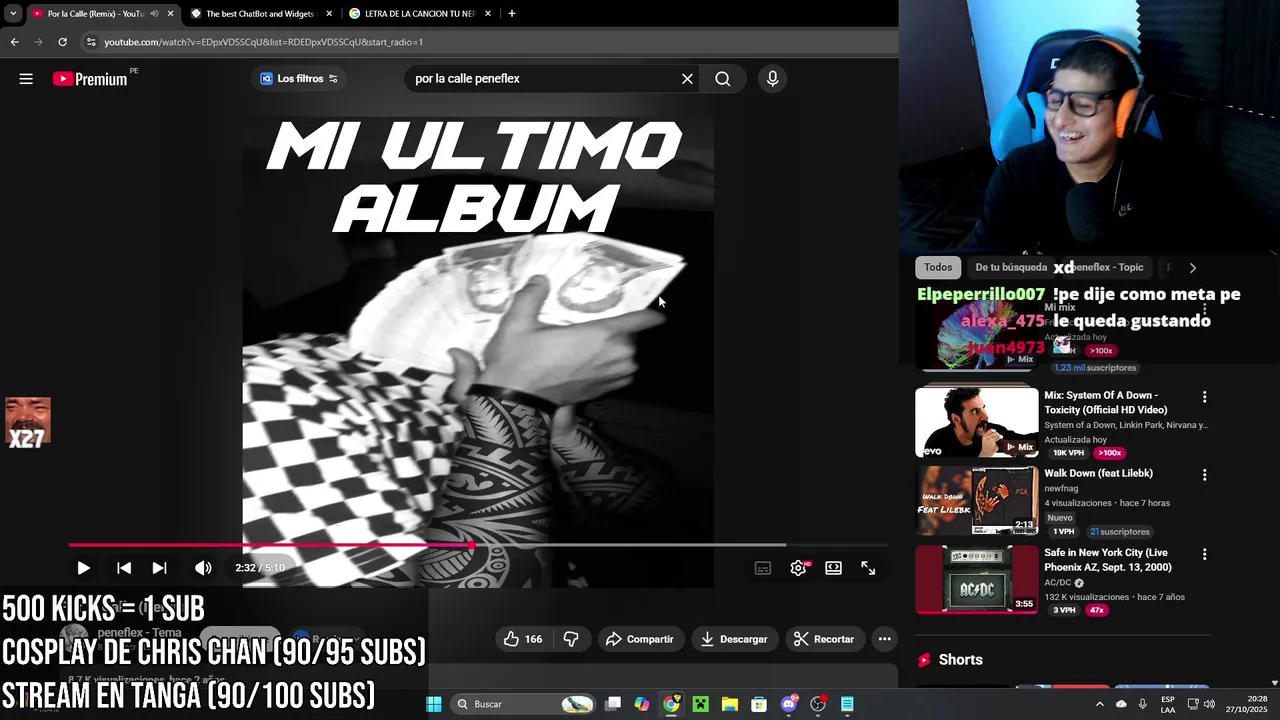
Task: Open the Windows Start menu
Action: (x=434, y=704)
